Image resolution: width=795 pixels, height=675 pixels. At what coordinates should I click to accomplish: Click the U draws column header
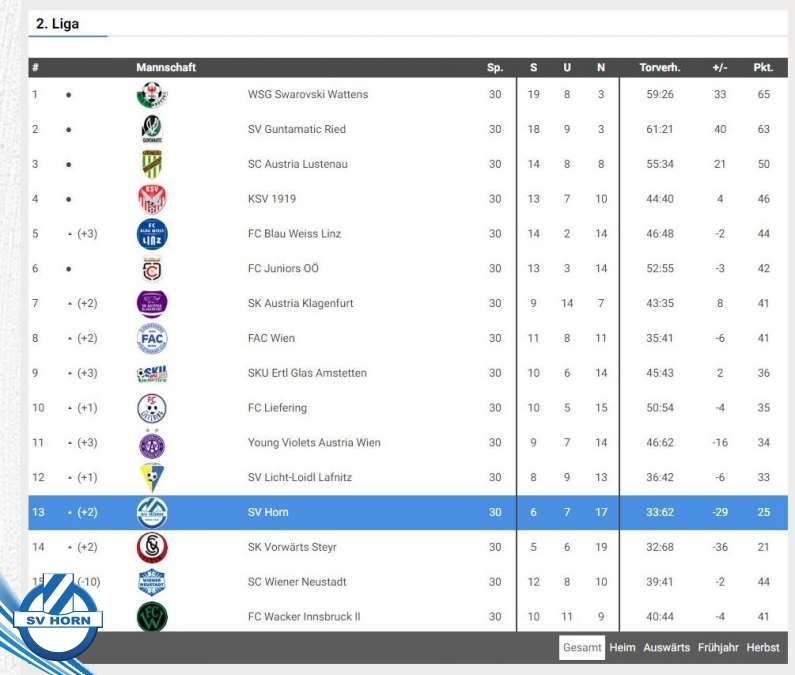[567, 67]
